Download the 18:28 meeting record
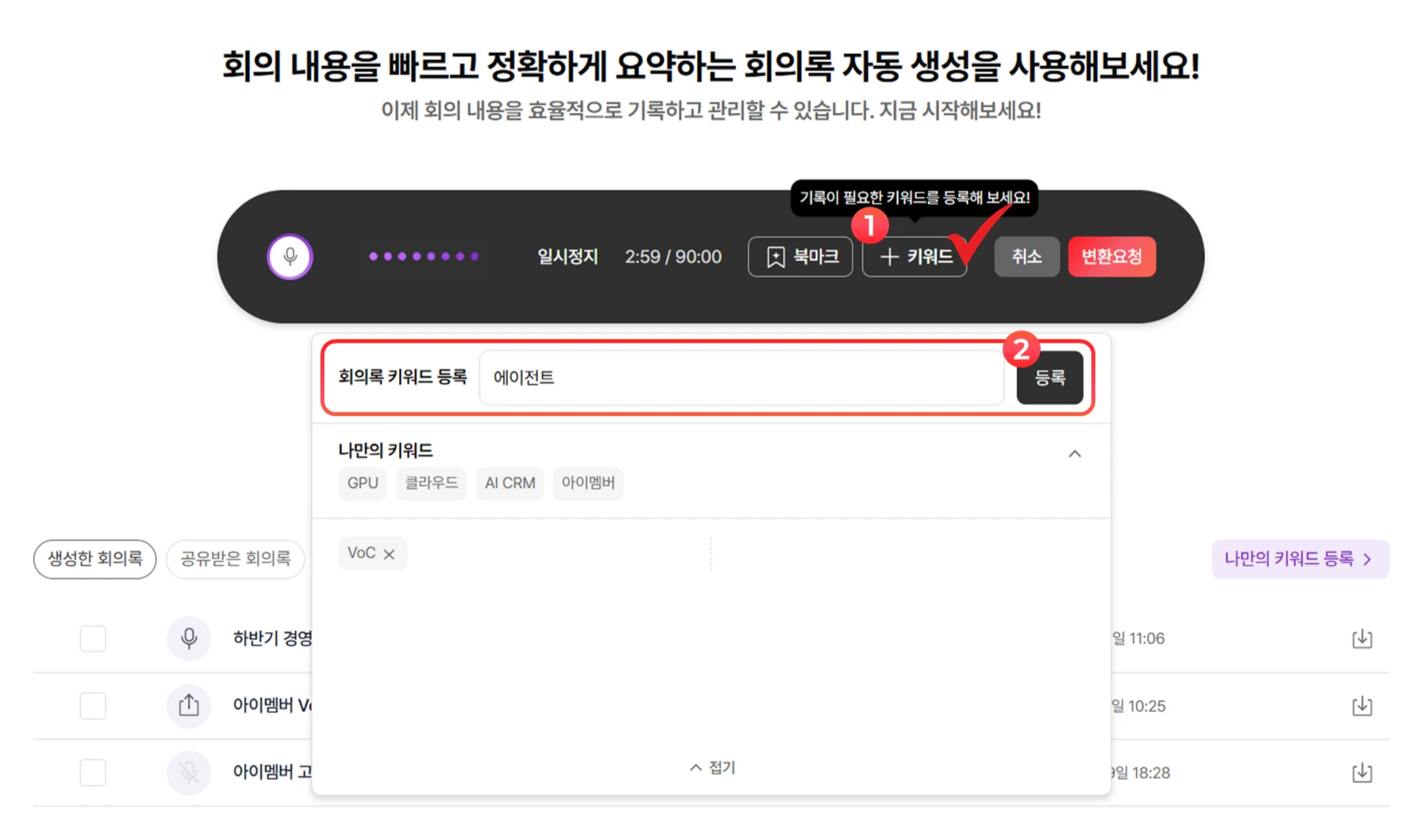 point(1361,772)
